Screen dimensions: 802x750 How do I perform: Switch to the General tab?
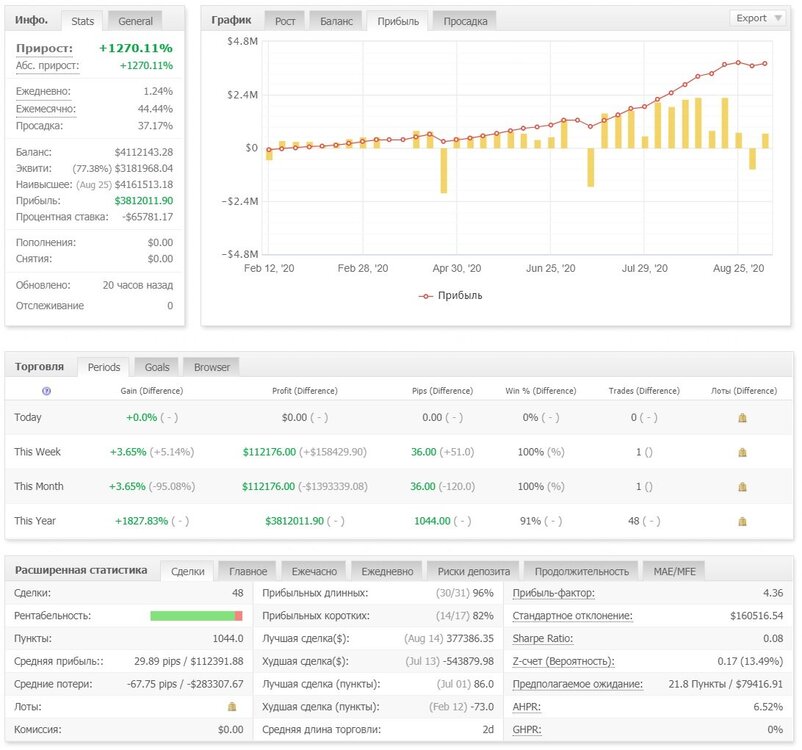(x=135, y=21)
